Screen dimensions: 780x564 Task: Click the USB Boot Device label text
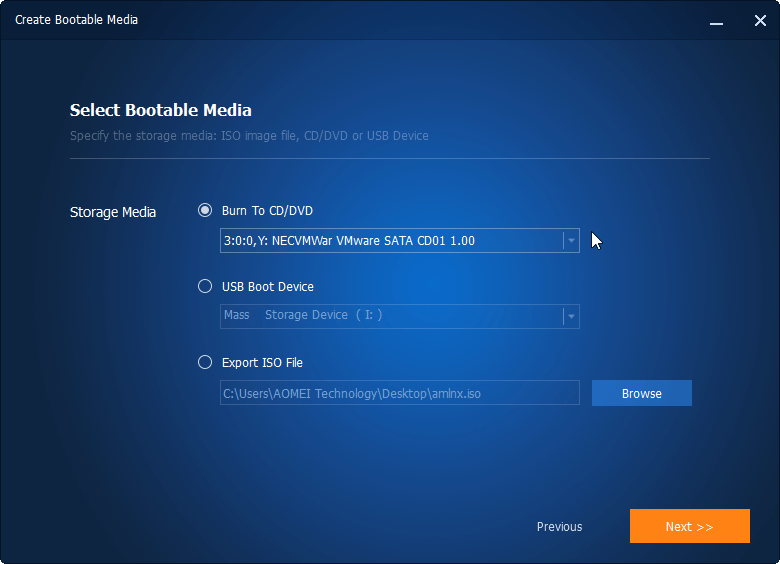tap(268, 286)
